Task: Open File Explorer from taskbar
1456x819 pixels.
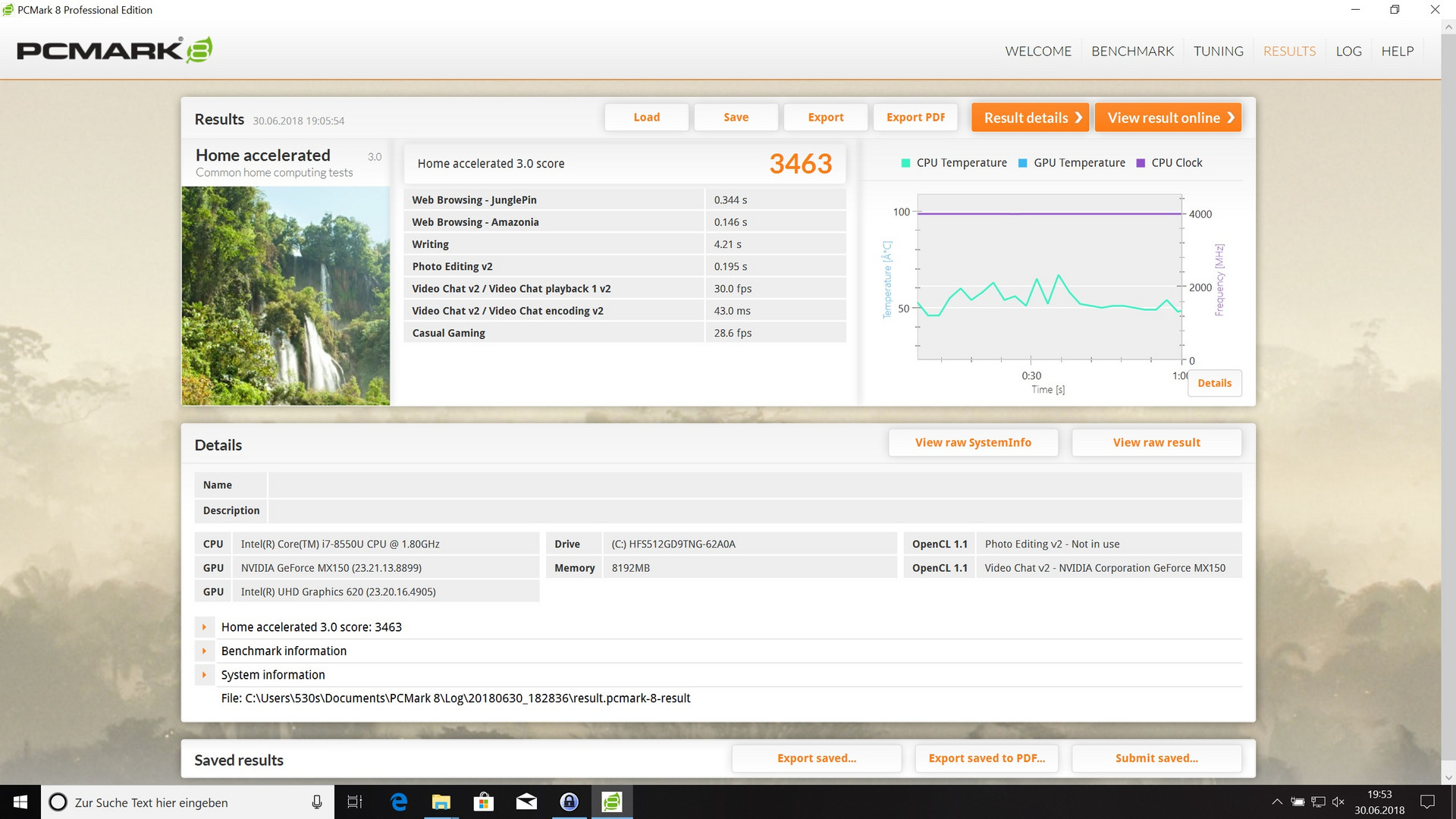Action: pos(441,802)
